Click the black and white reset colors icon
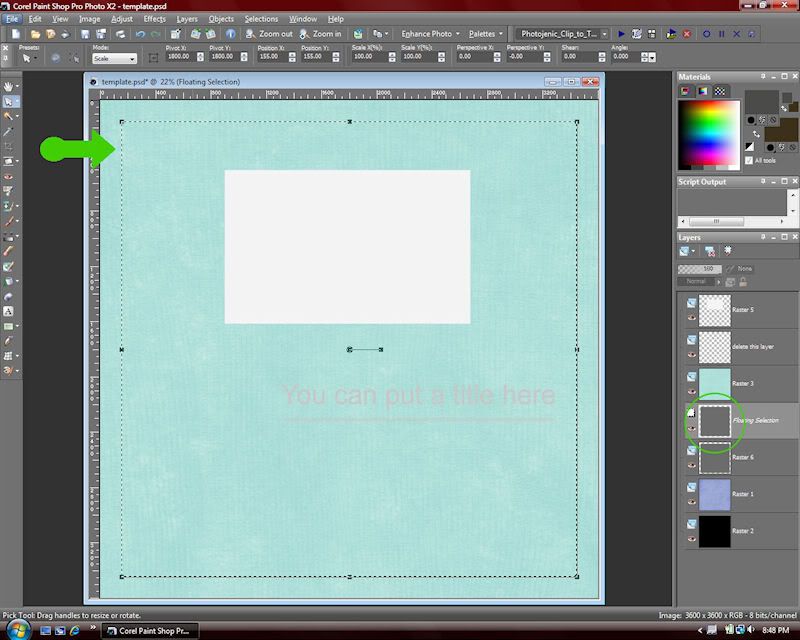The width and height of the screenshot is (800, 640). click(x=749, y=147)
